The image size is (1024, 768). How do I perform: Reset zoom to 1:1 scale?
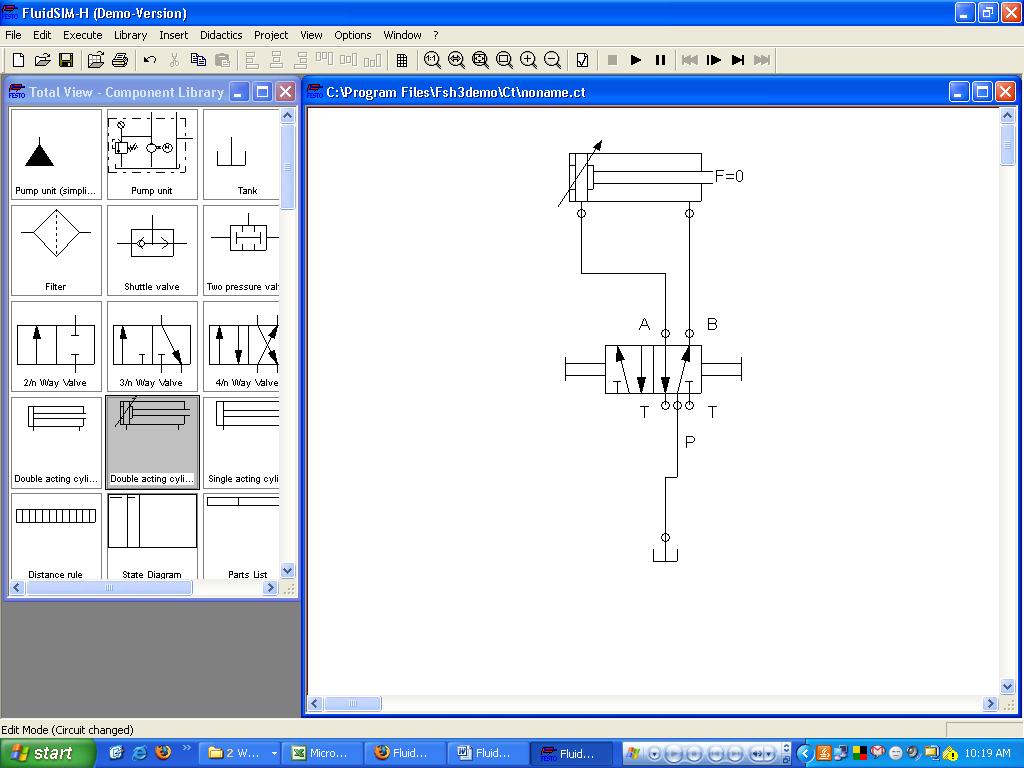pos(432,60)
